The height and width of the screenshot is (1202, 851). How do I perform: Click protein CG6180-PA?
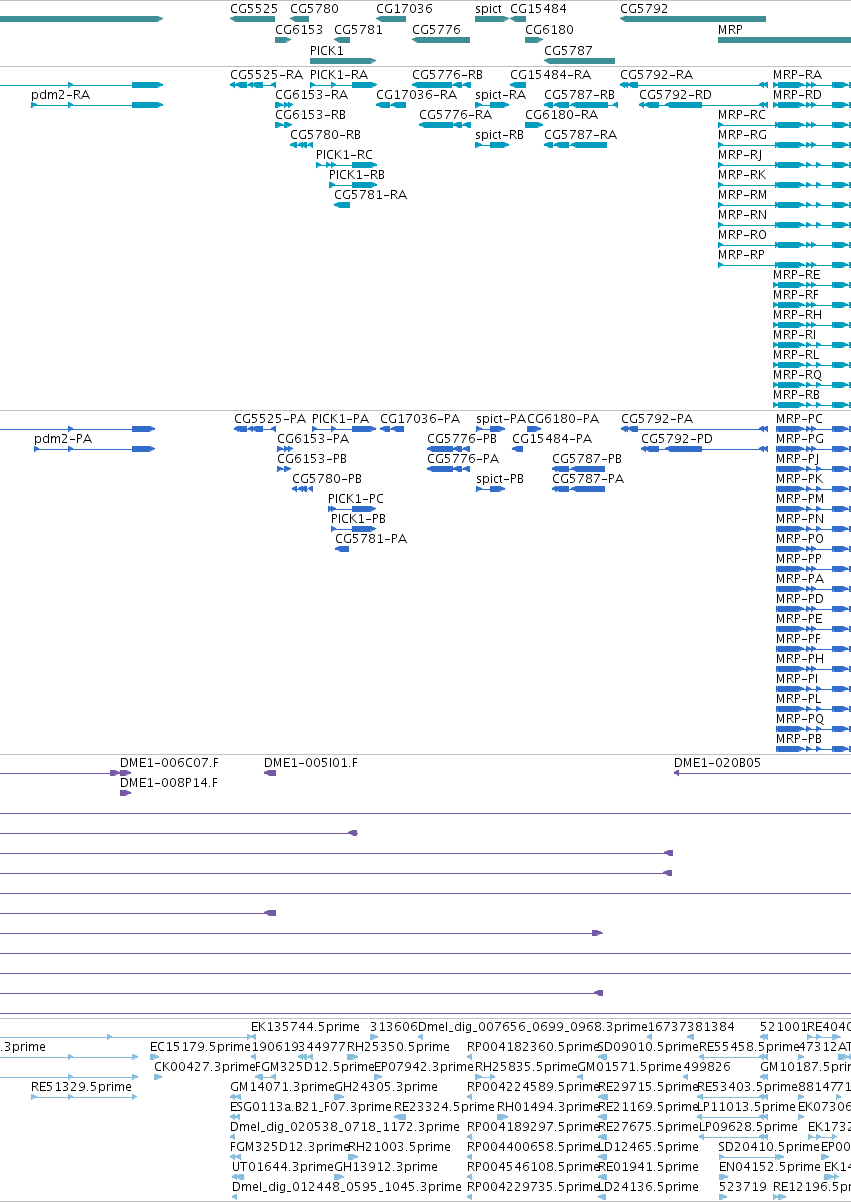click(x=563, y=419)
